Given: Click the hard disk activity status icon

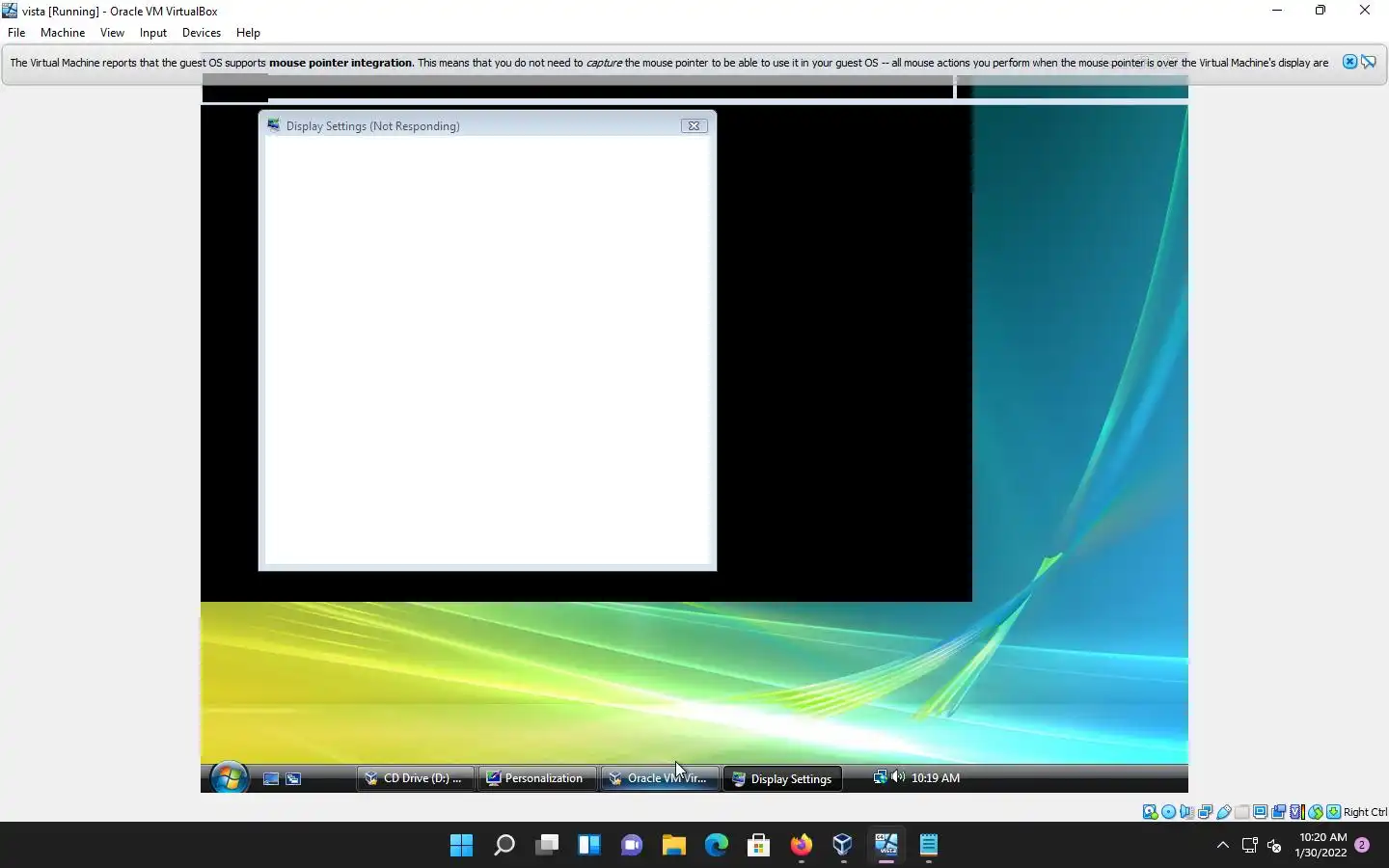Looking at the screenshot, I should [1150, 812].
